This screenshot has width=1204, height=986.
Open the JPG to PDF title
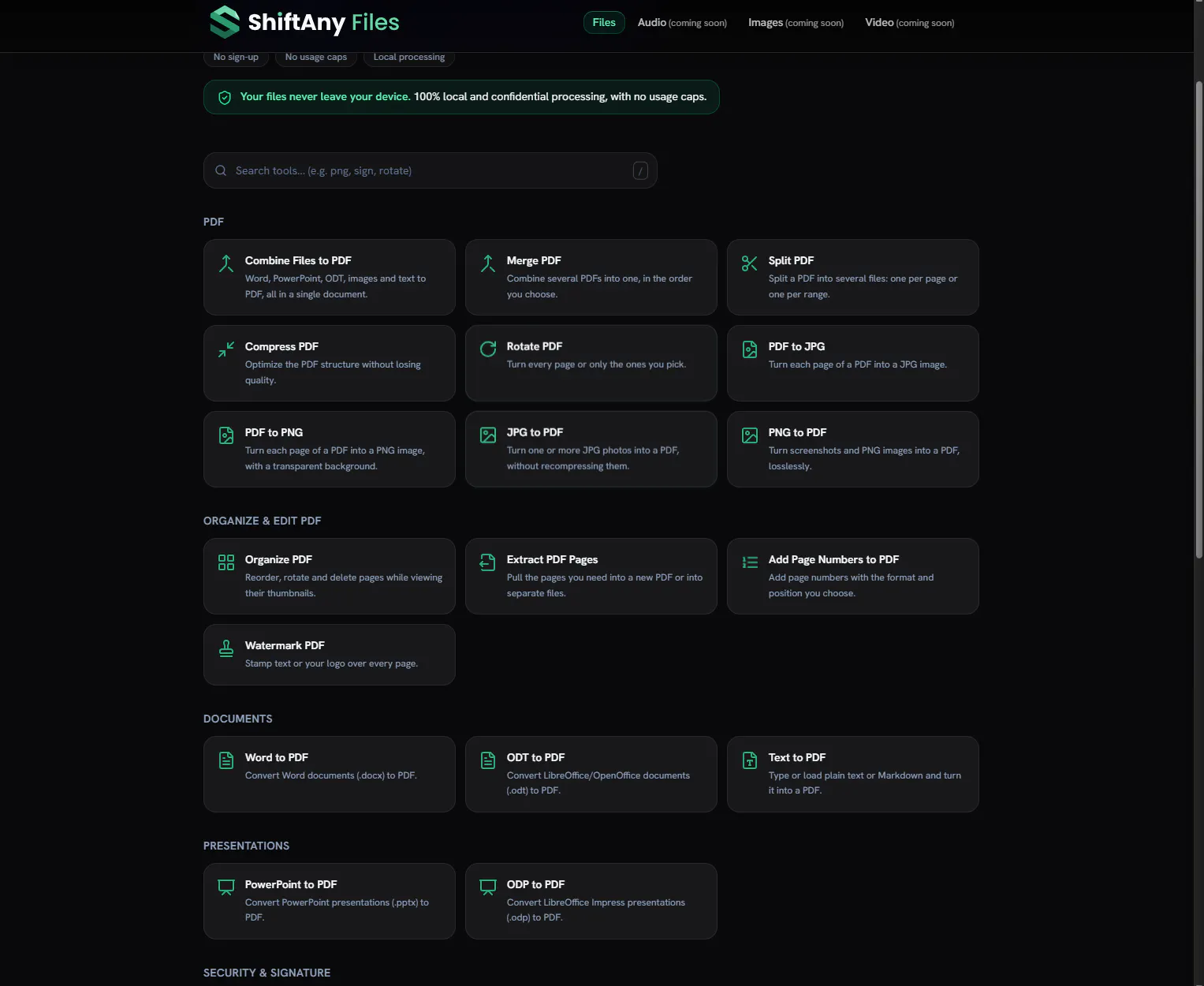(535, 432)
